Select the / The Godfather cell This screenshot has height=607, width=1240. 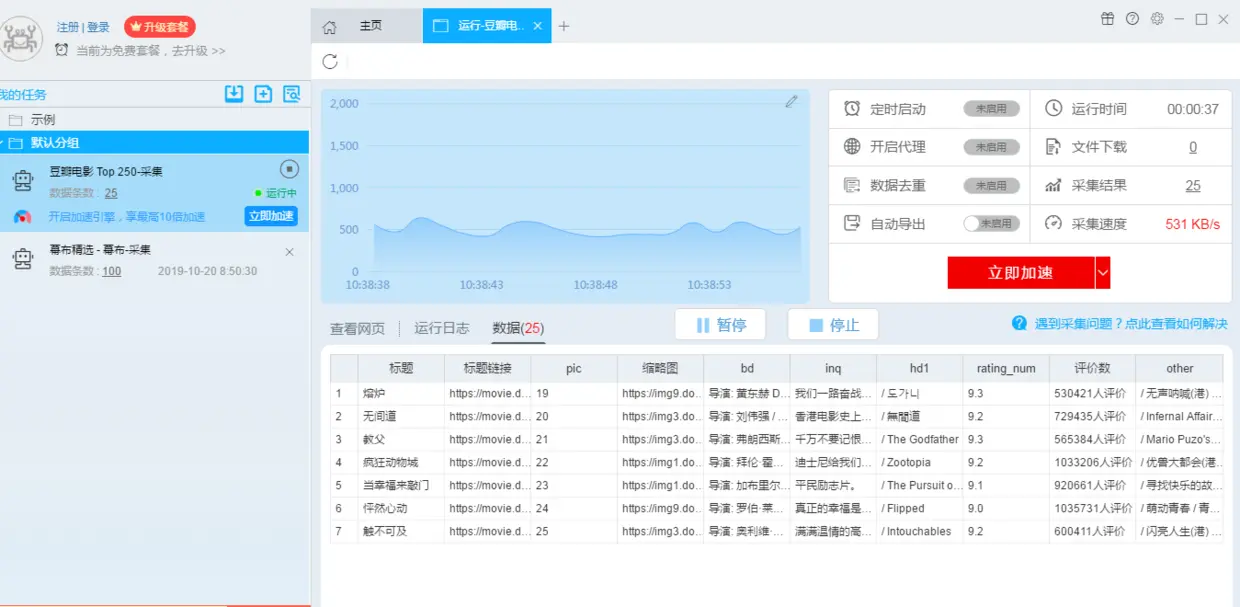[x=920, y=439]
